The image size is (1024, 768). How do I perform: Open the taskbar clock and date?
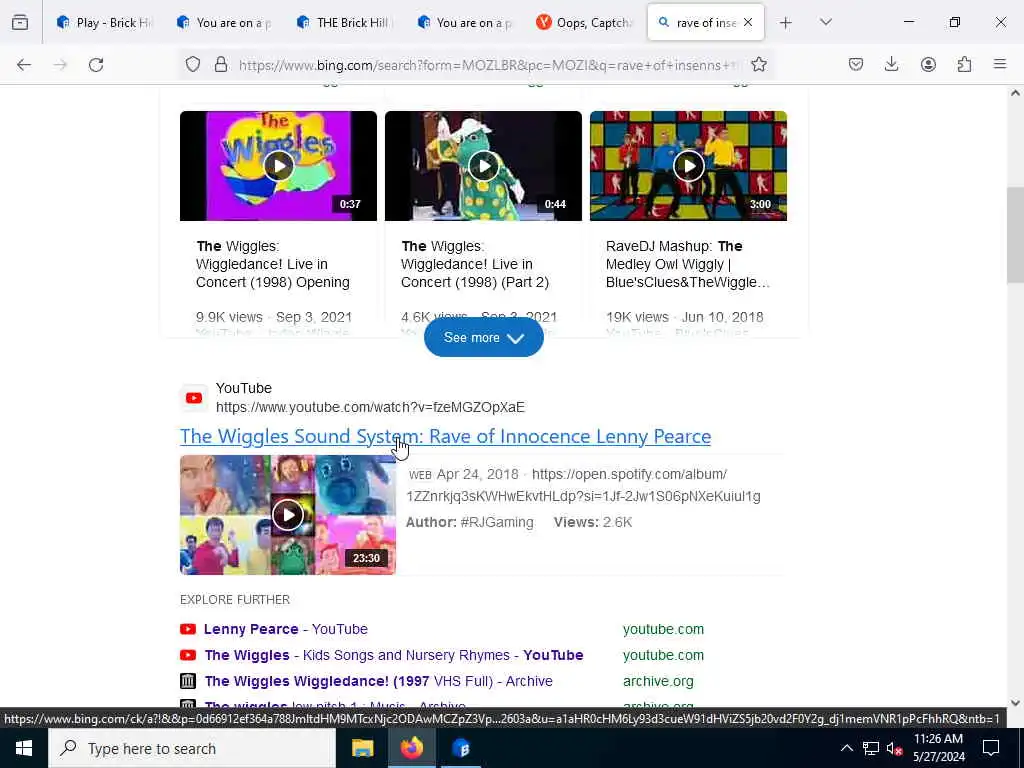pos(938,748)
